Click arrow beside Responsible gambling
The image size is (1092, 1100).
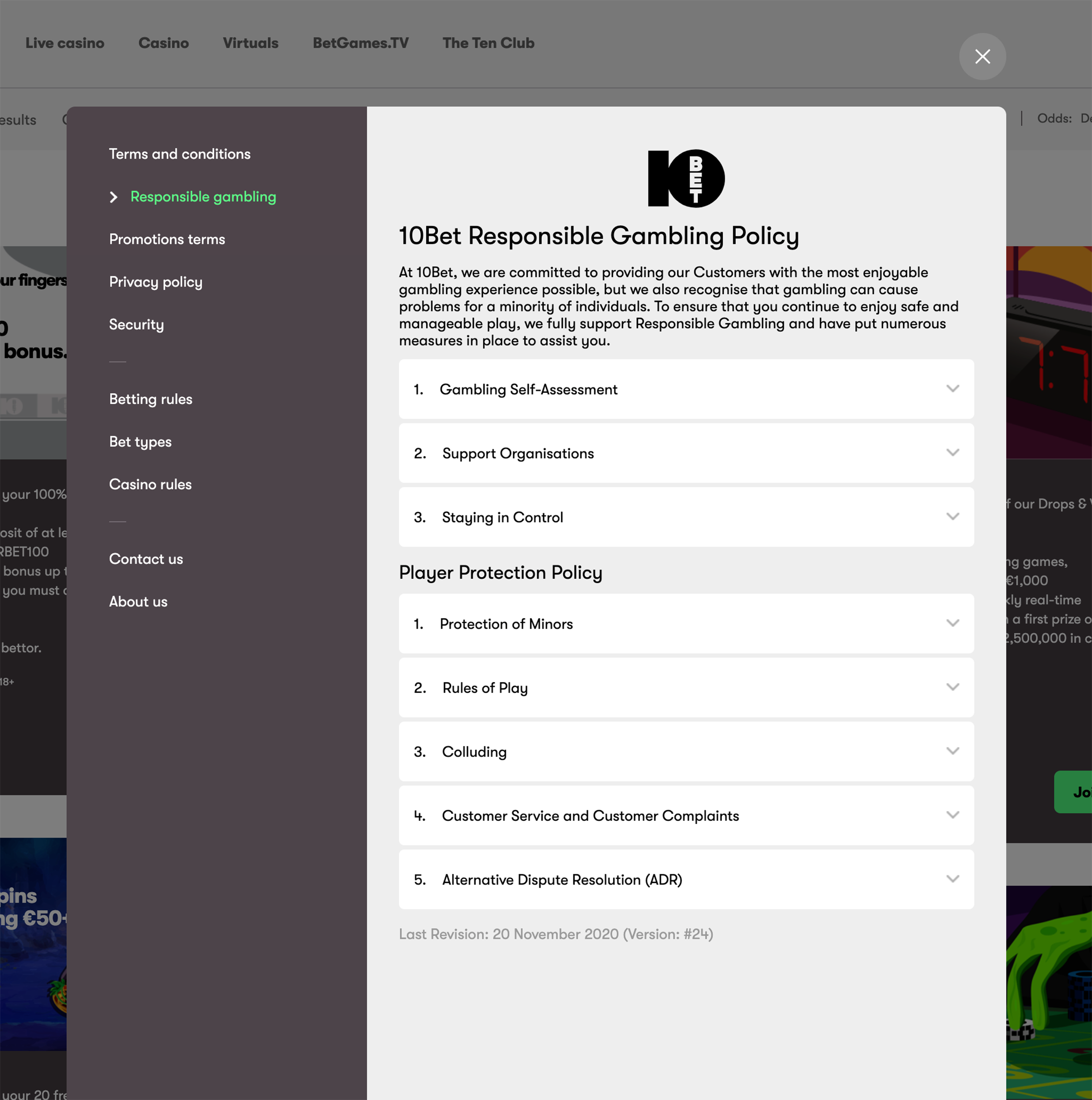pyautogui.click(x=114, y=197)
